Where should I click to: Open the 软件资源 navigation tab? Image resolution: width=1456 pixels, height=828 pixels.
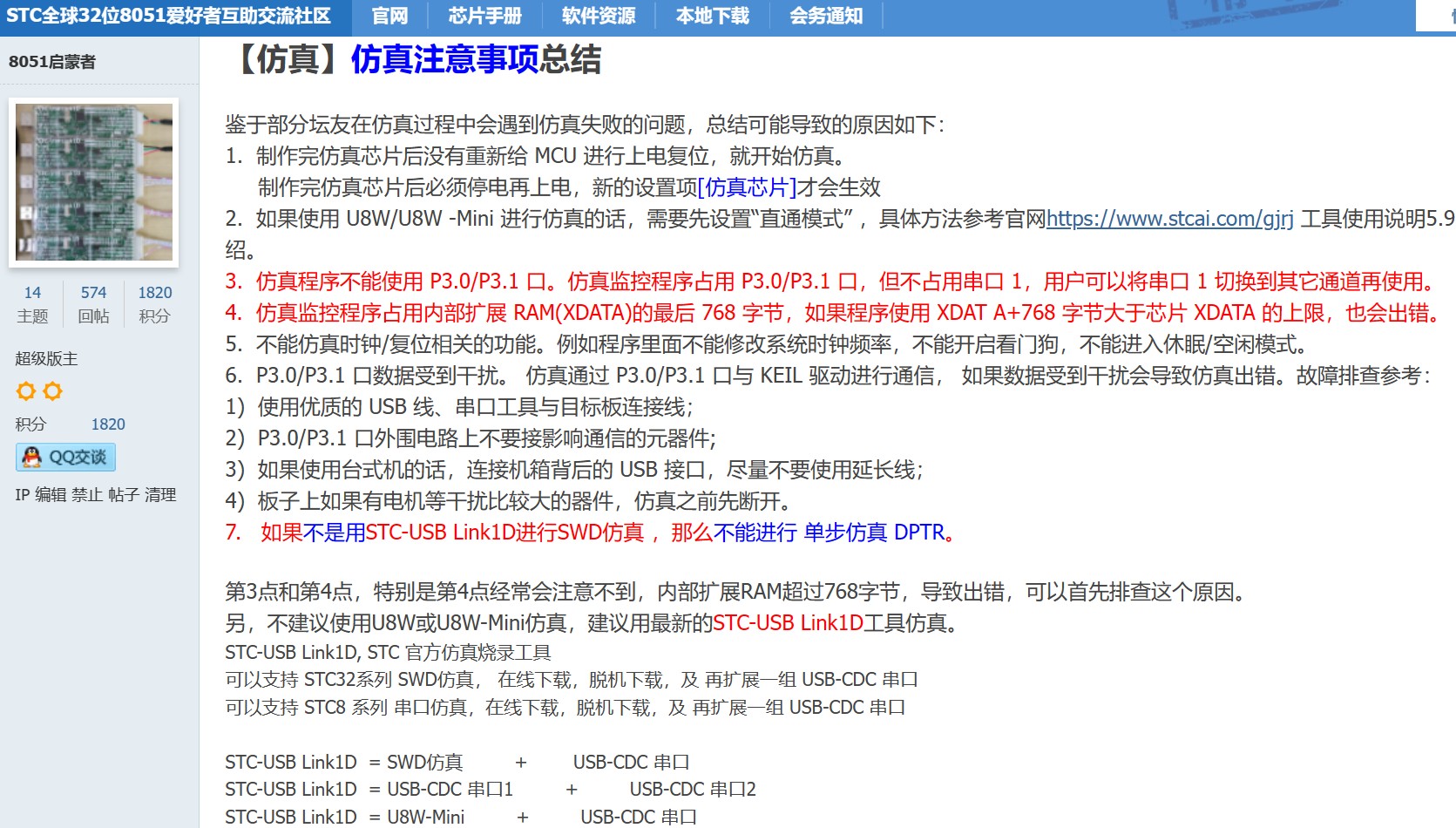598,16
